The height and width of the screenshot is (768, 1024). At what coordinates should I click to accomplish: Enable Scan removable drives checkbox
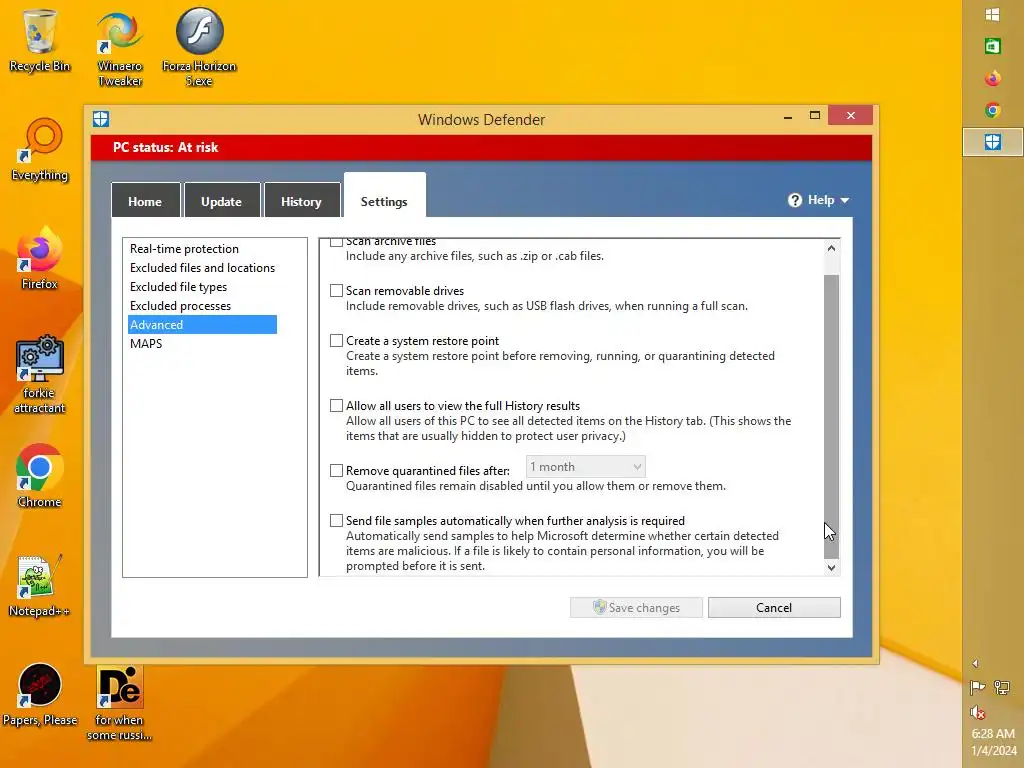coord(336,291)
